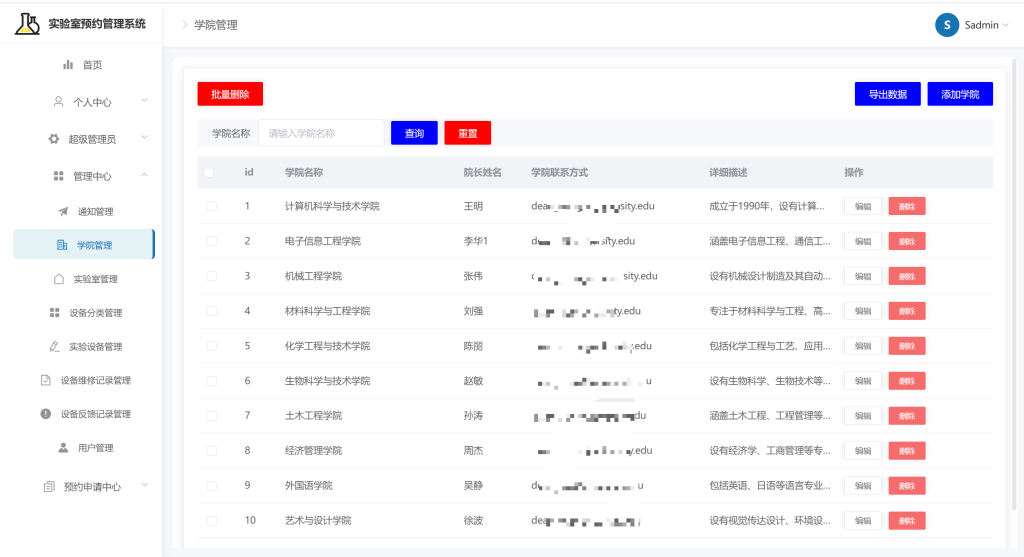Focus the 请输入学院名称 search field
The height and width of the screenshot is (557, 1024).
tap(321, 133)
